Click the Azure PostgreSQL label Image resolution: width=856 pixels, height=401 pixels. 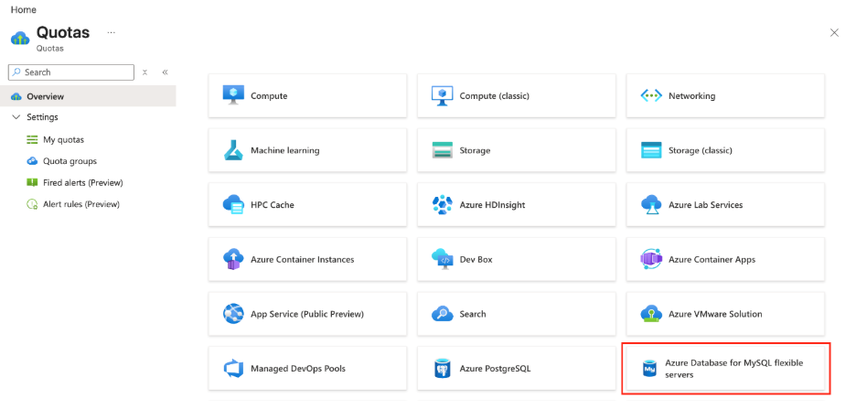(x=495, y=369)
